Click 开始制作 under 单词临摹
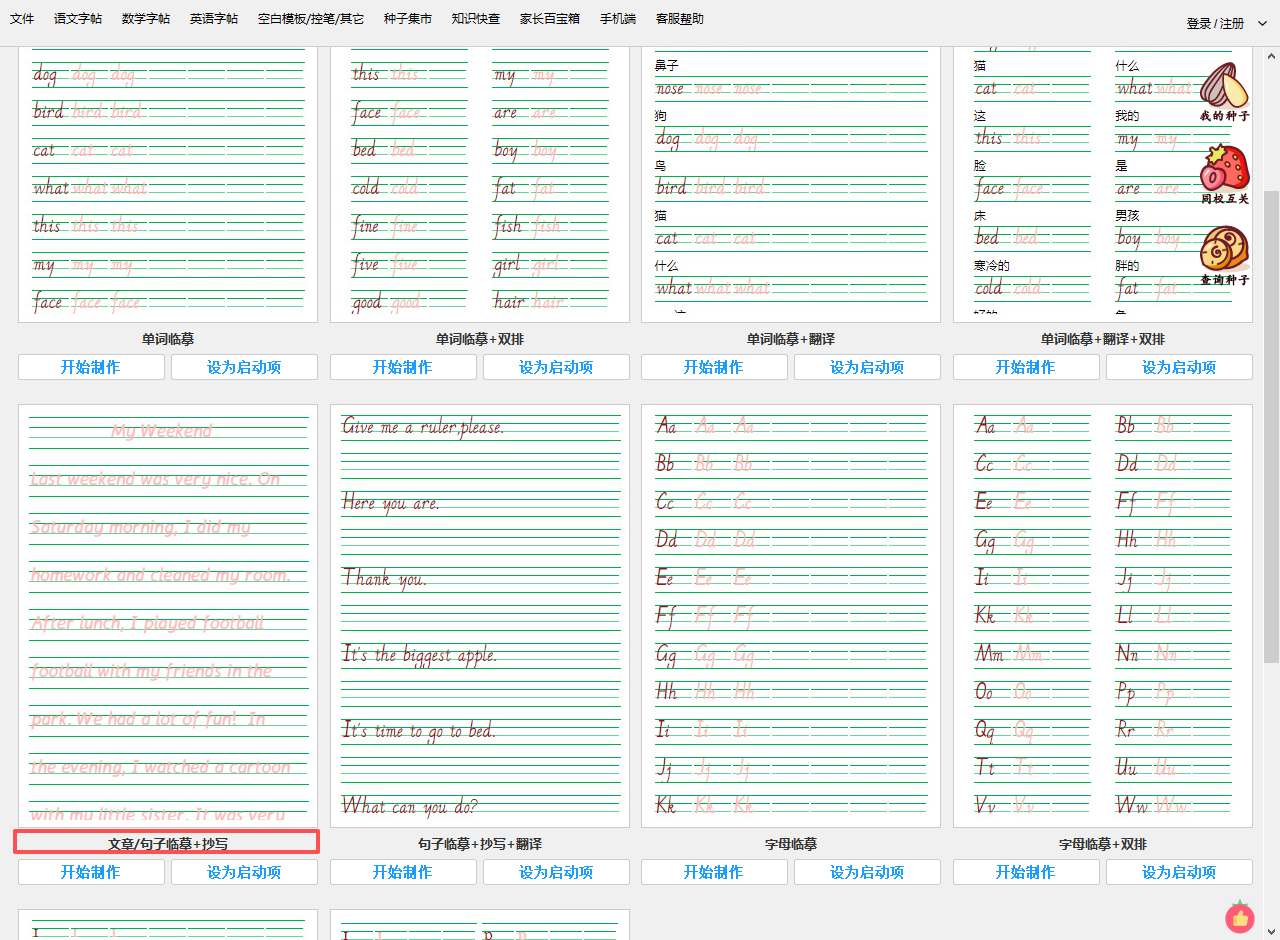This screenshot has height=940, width=1280. point(91,367)
